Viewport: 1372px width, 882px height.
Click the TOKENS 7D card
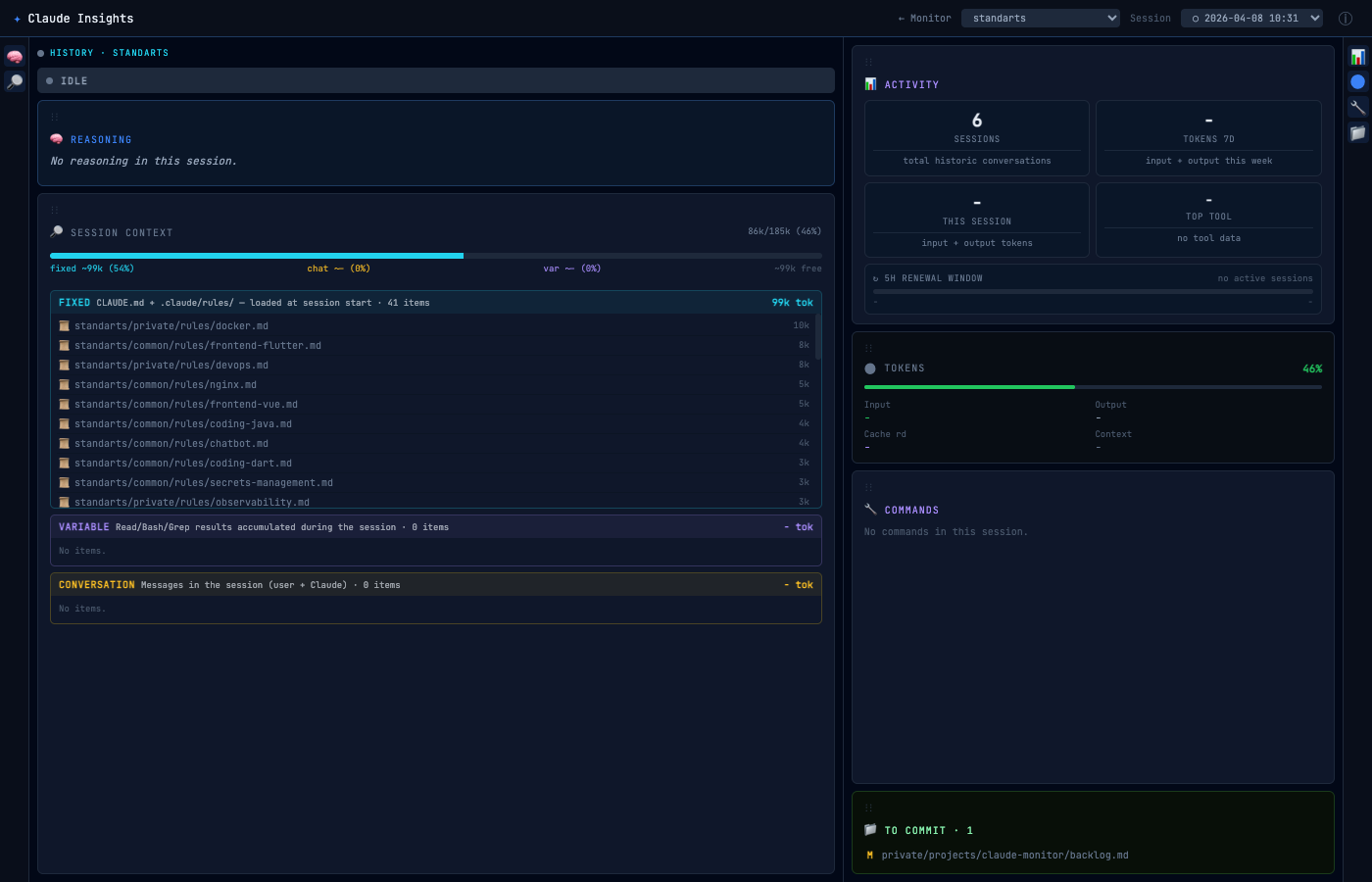click(x=1208, y=138)
